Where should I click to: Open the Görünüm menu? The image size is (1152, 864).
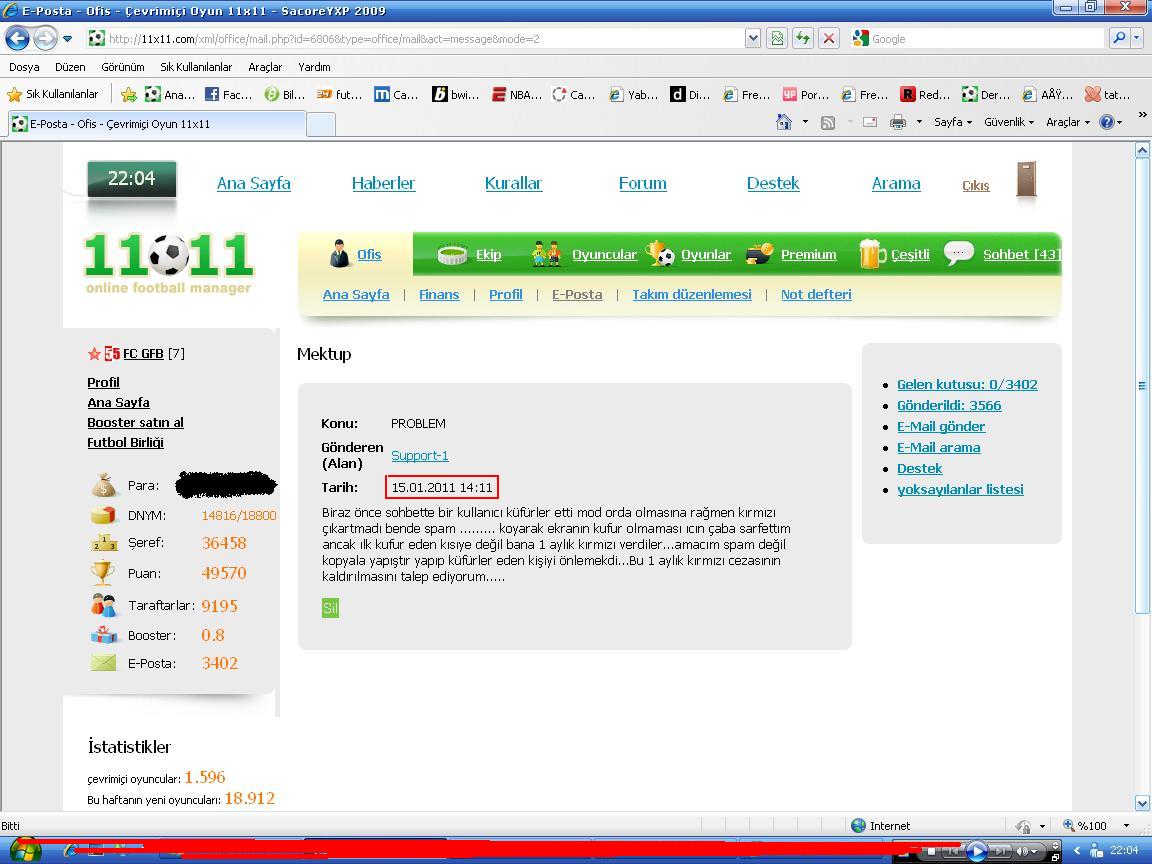[x=123, y=67]
